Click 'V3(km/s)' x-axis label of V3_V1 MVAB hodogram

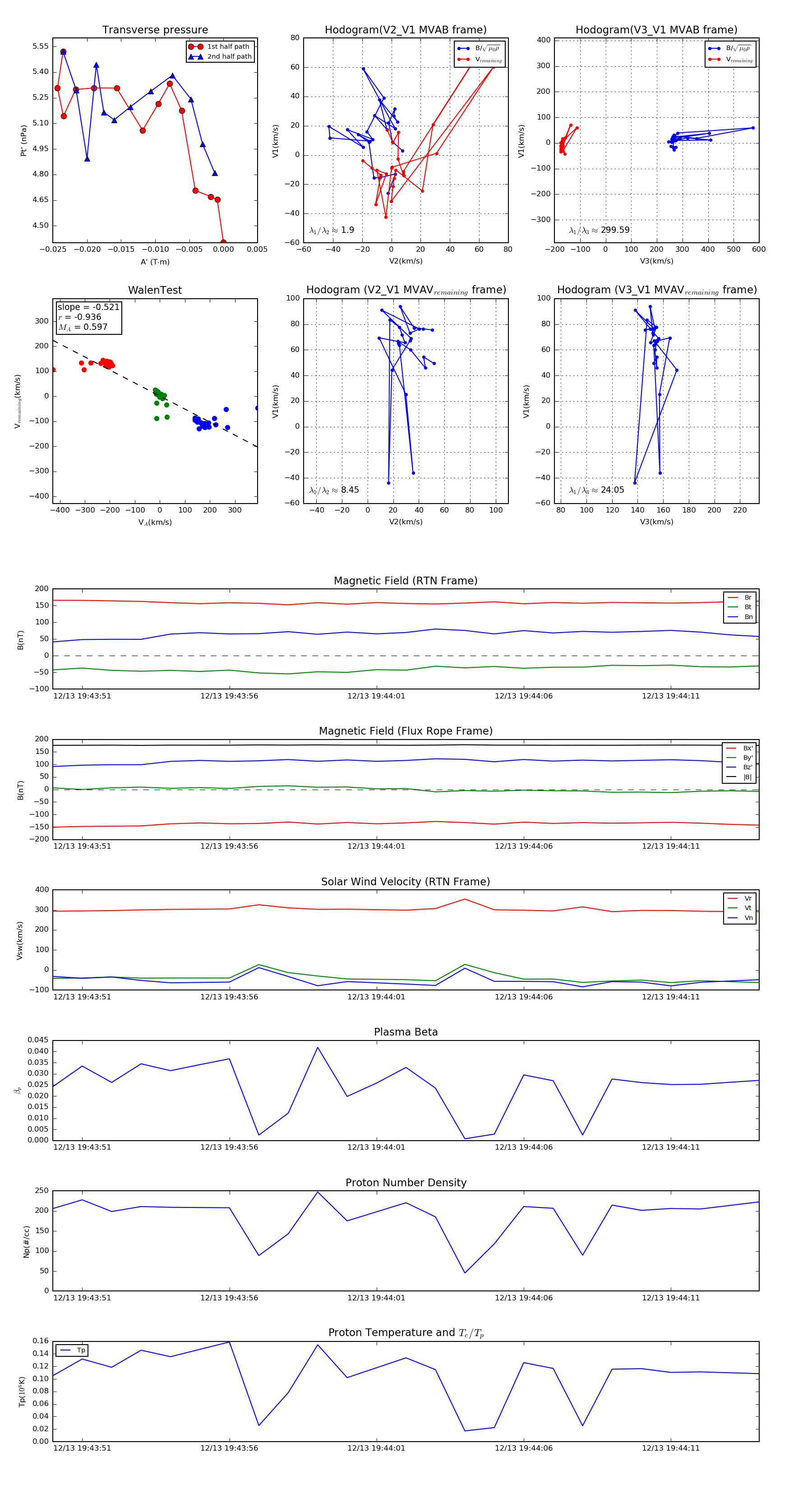coord(656,261)
